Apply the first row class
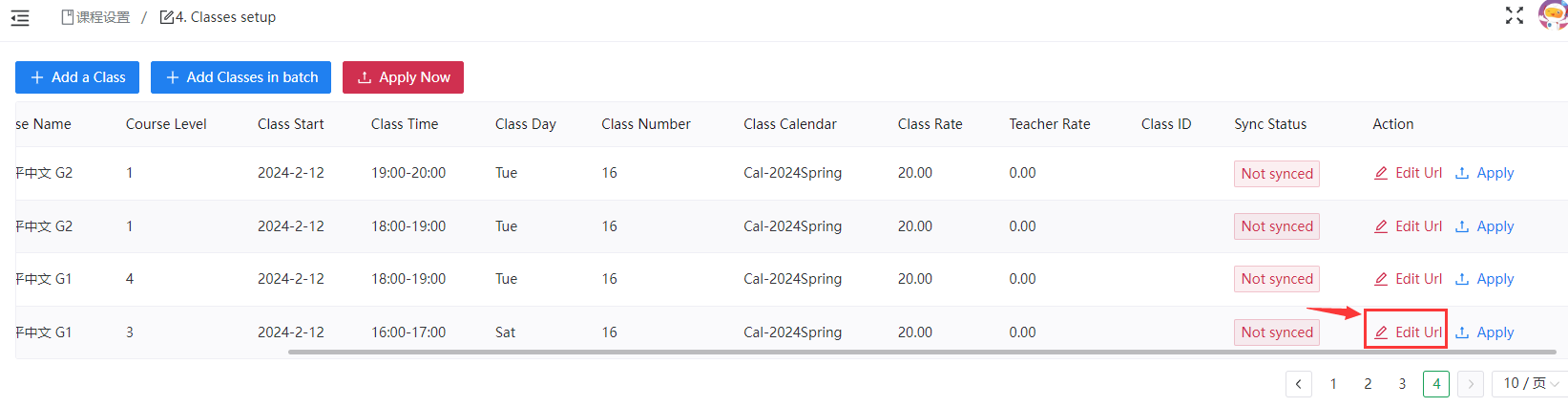 pos(1485,173)
